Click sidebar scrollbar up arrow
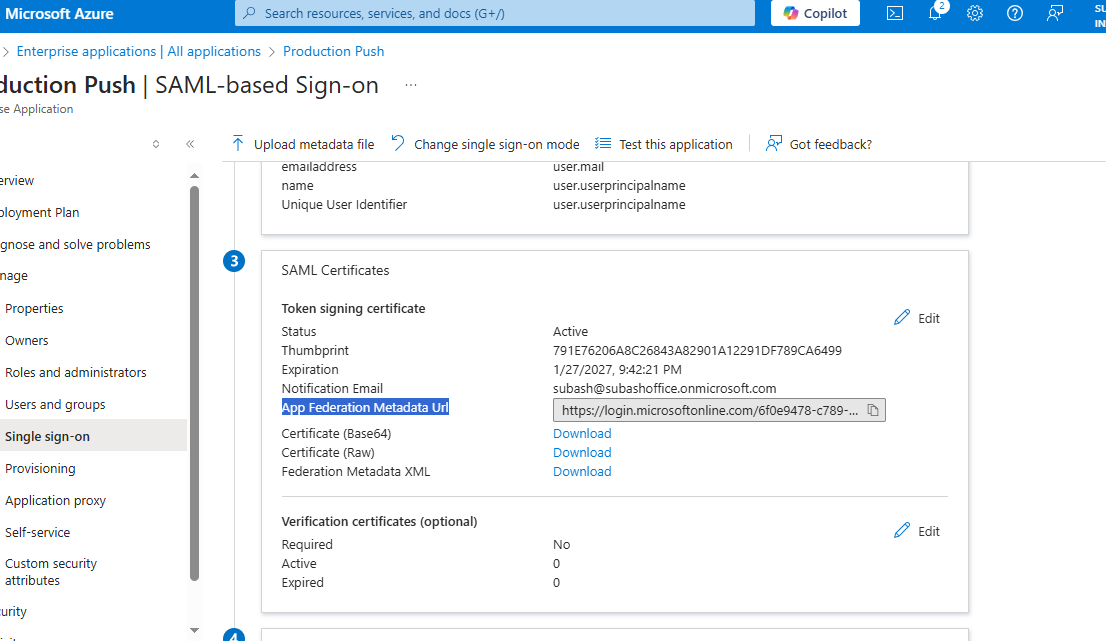 pyautogui.click(x=195, y=176)
